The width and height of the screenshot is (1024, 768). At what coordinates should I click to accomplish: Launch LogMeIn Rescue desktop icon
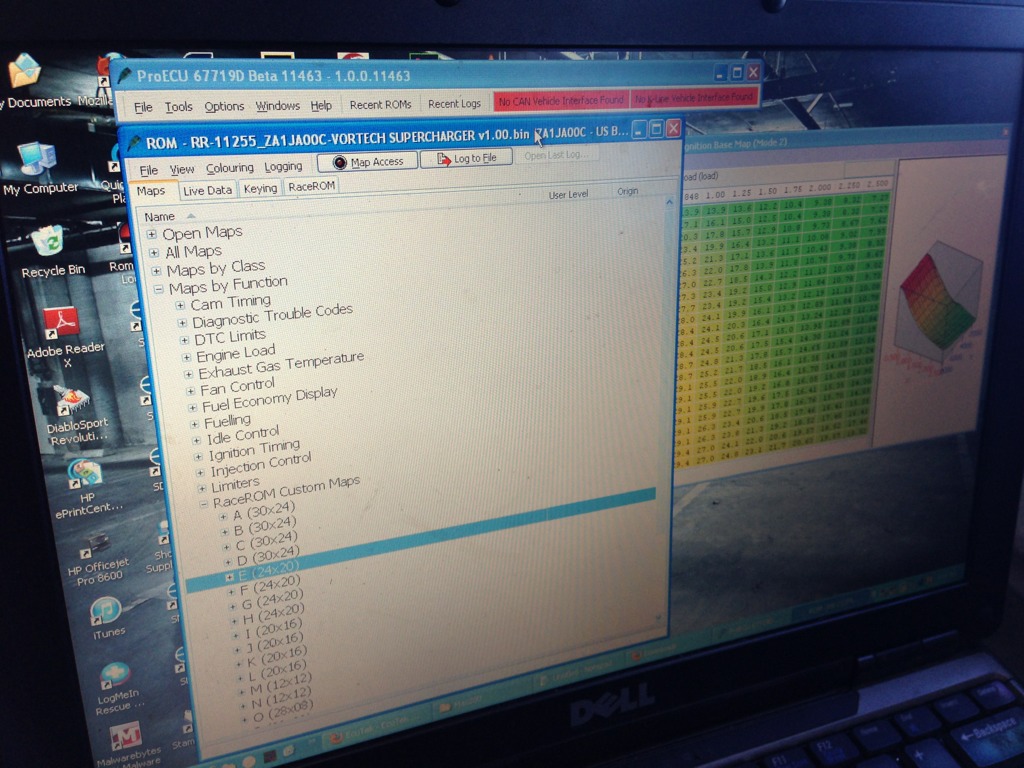point(114,676)
